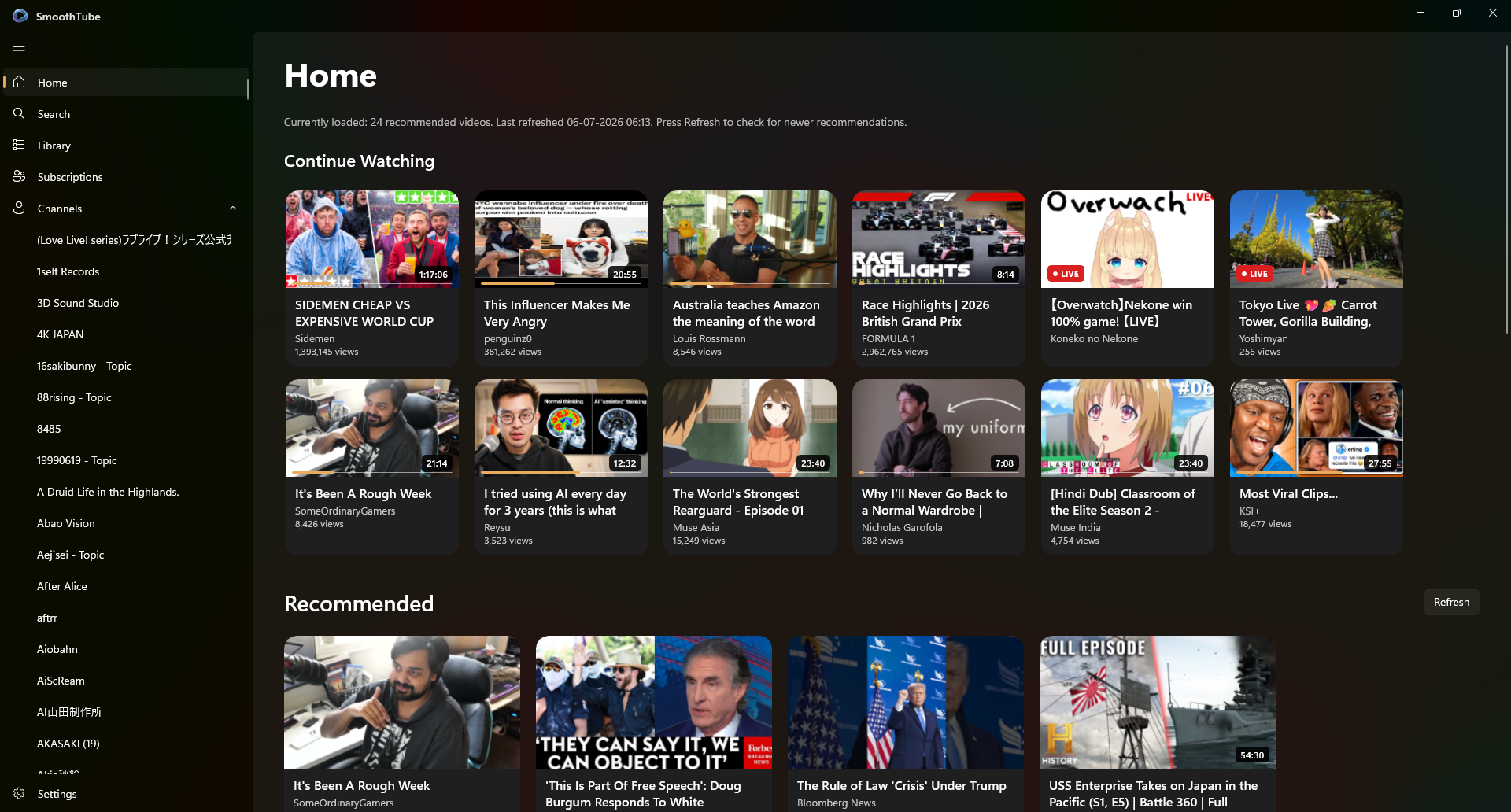The width and height of the screenshot is (1511, 812).
Task: Click the Search magnifier icon
Action: point(19,113)
